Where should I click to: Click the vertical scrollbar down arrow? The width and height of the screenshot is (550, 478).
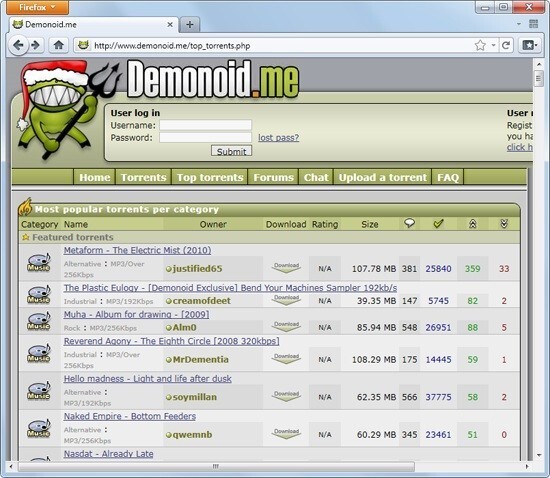[x=539, y=455]
